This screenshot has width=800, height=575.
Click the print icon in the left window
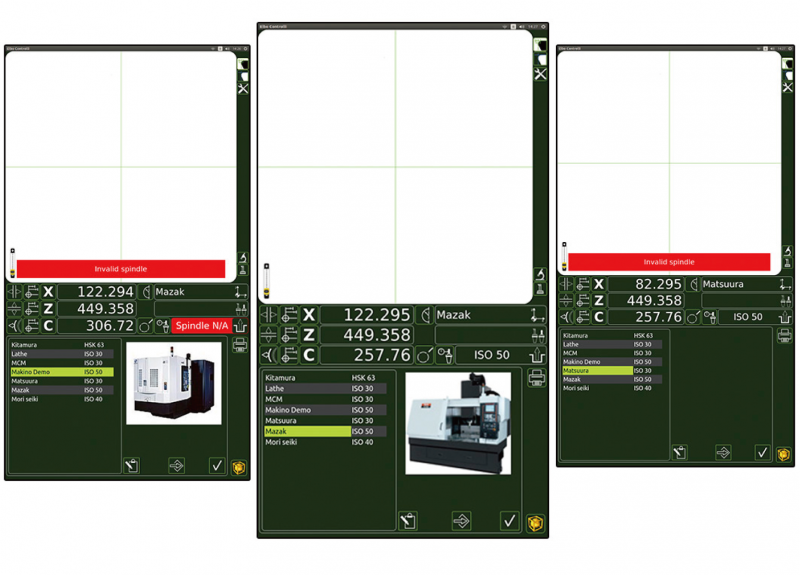point(240,344)
